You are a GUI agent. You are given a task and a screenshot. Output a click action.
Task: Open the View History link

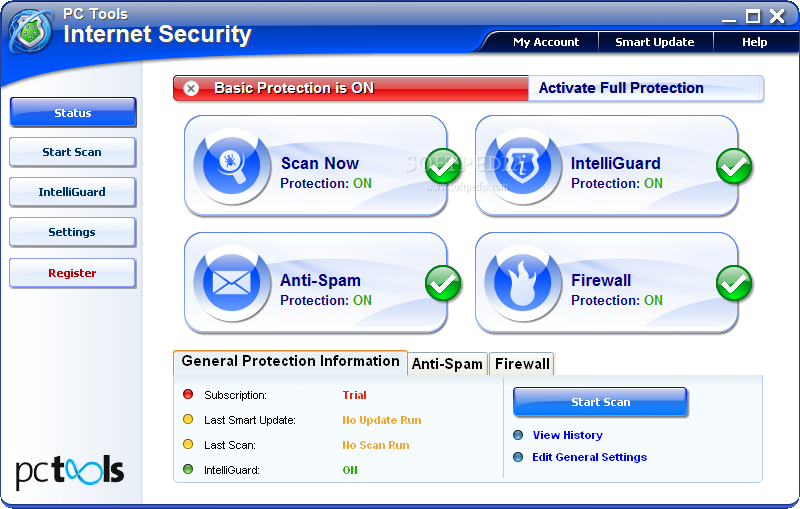coord(567,435)
